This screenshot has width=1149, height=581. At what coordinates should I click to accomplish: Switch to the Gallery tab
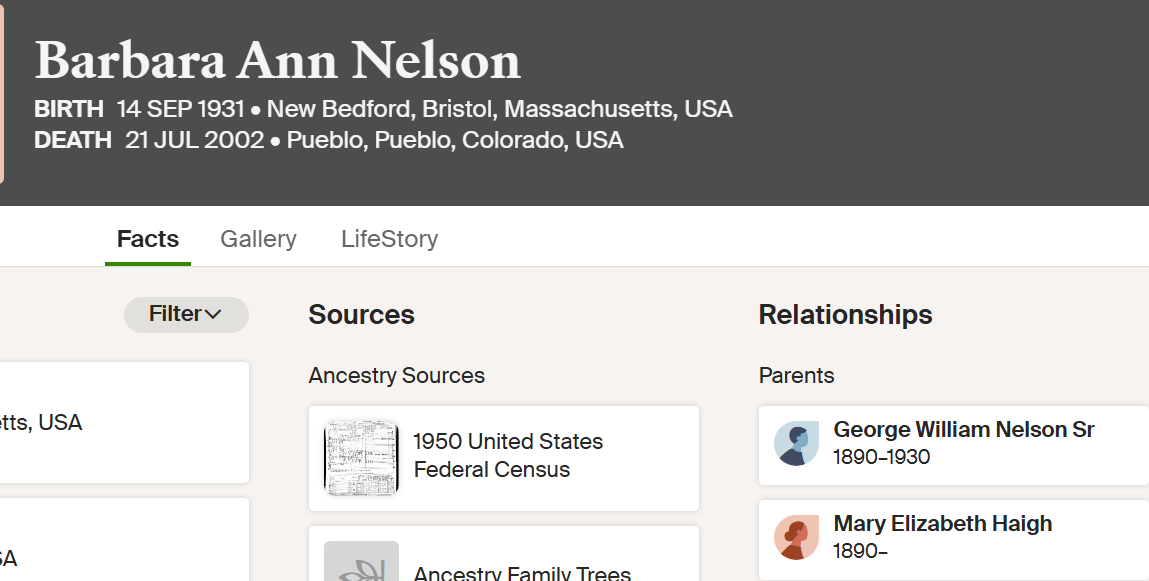click(x=258, y=239)
